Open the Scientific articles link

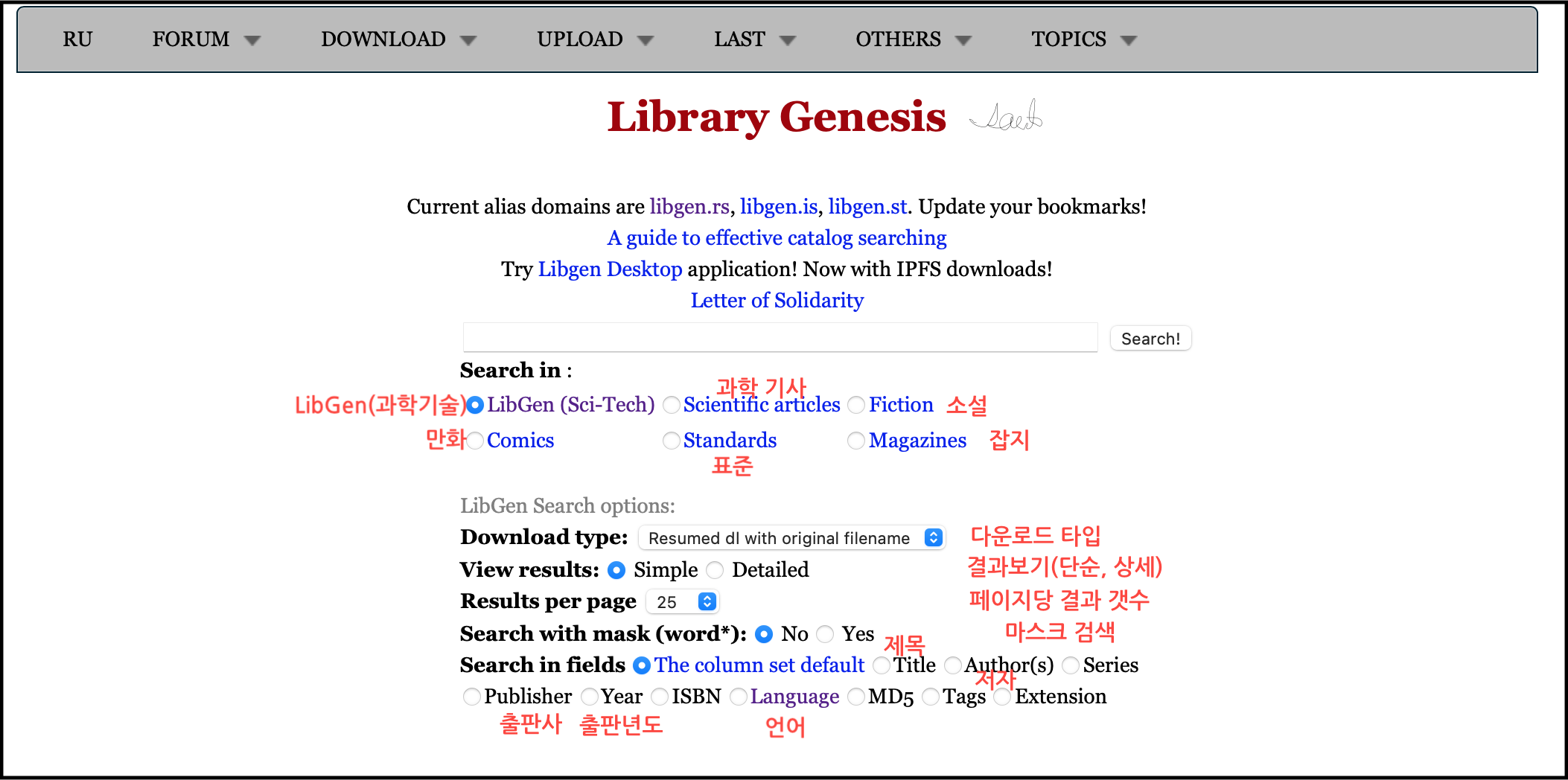(x=762, y=404)
